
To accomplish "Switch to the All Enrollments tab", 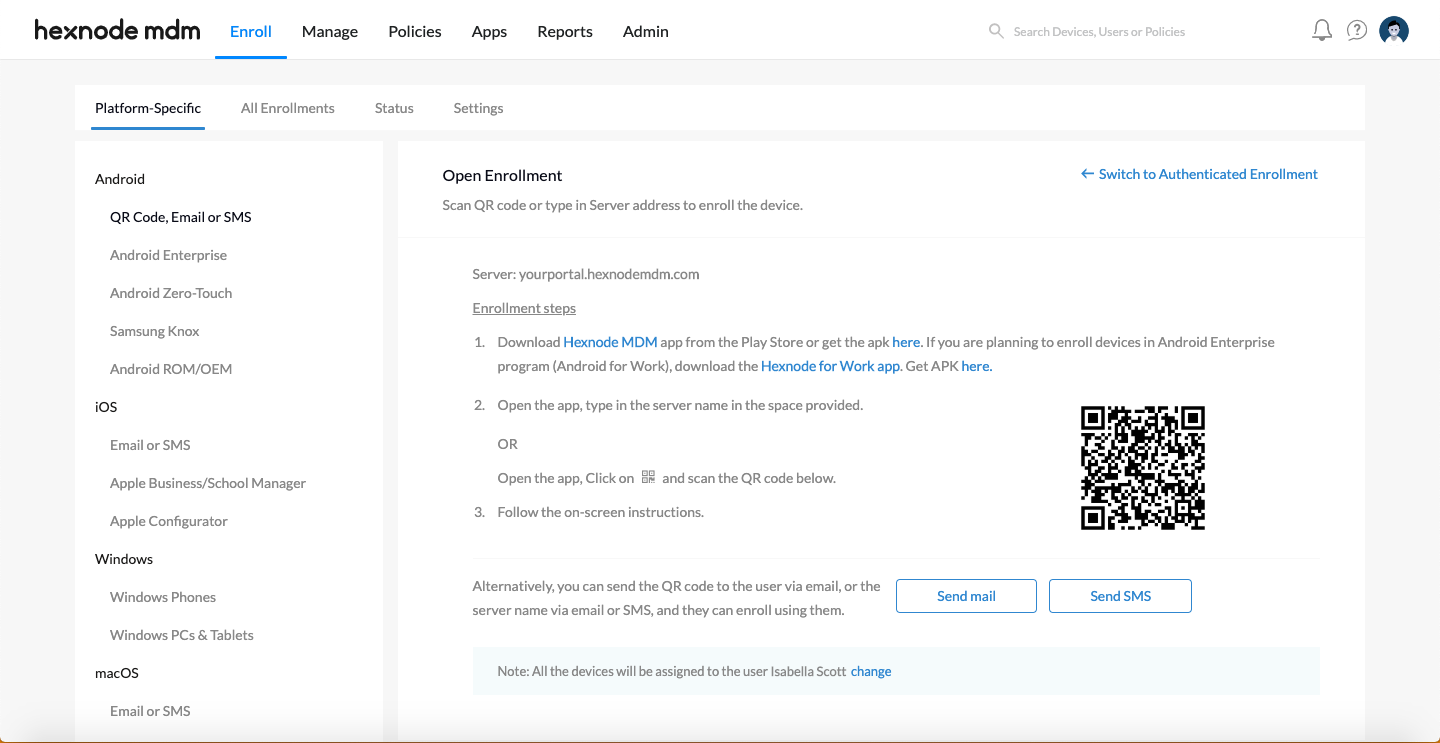I will tap(288, 108).
